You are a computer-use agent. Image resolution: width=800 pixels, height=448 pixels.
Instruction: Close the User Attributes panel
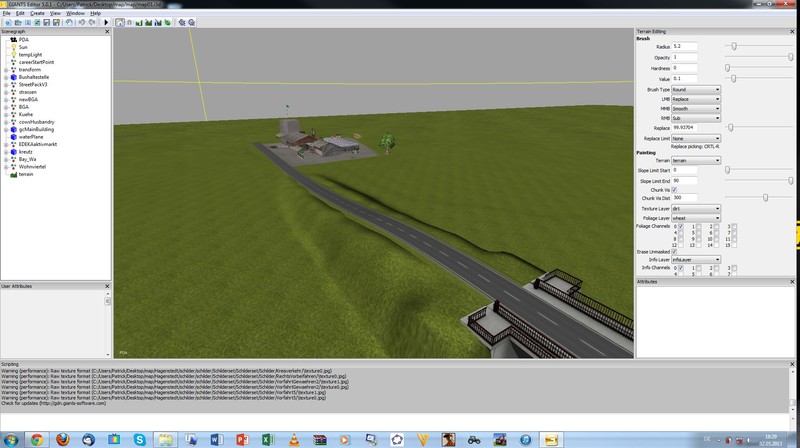coord(107,286)
